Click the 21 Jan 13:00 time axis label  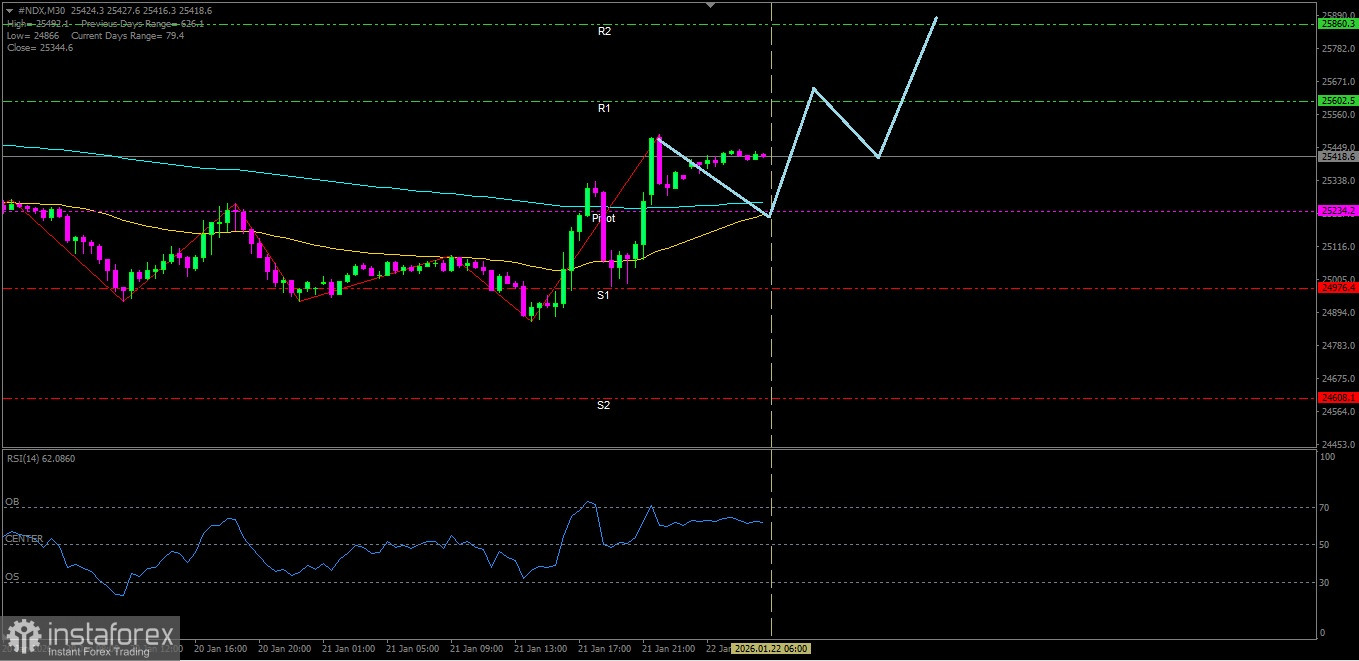[544, 649]
